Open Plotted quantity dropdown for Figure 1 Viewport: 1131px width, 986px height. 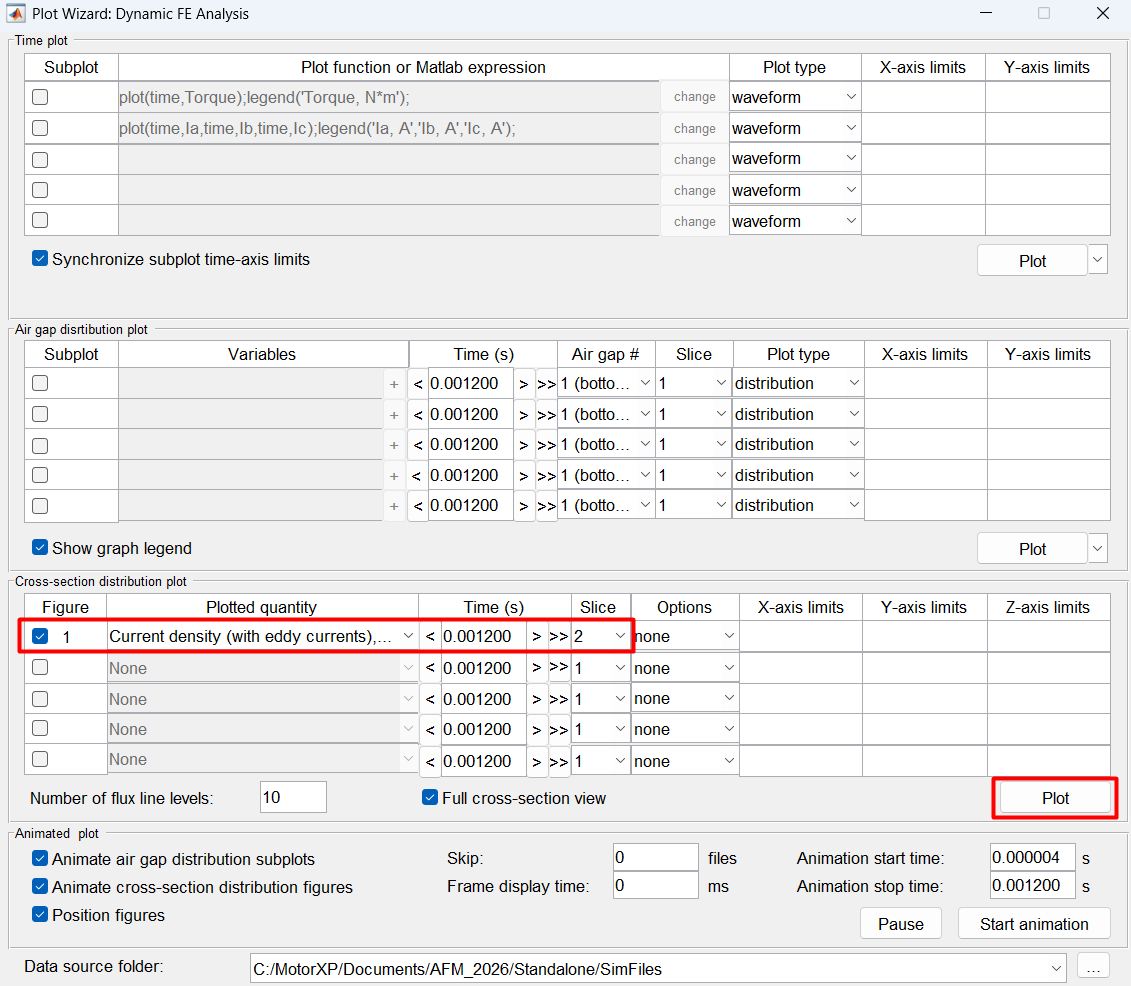coord(263,636)
